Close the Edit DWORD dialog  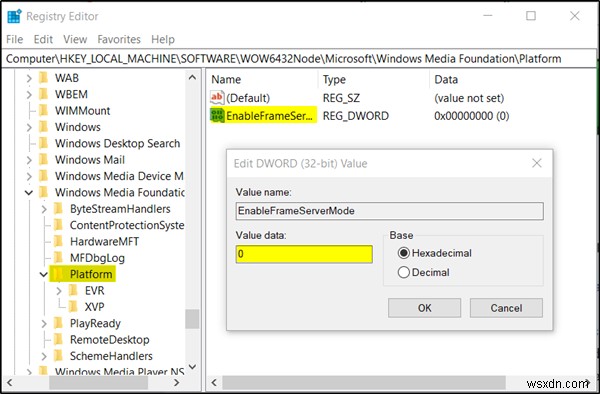pyautogui.click(x=537, y=163)
